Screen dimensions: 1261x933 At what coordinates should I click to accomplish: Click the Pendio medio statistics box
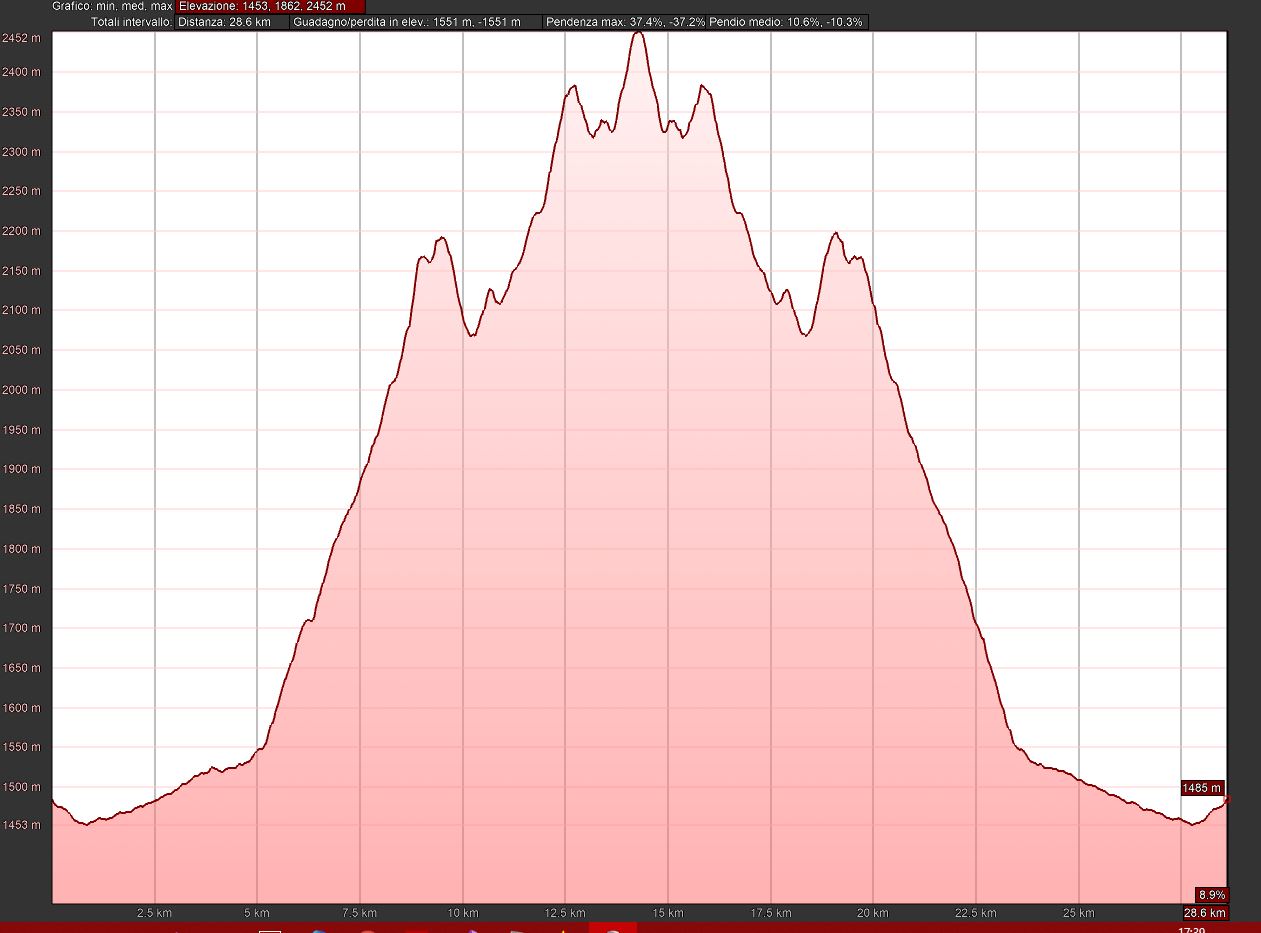pyautogui.click(x=787, y=22)
